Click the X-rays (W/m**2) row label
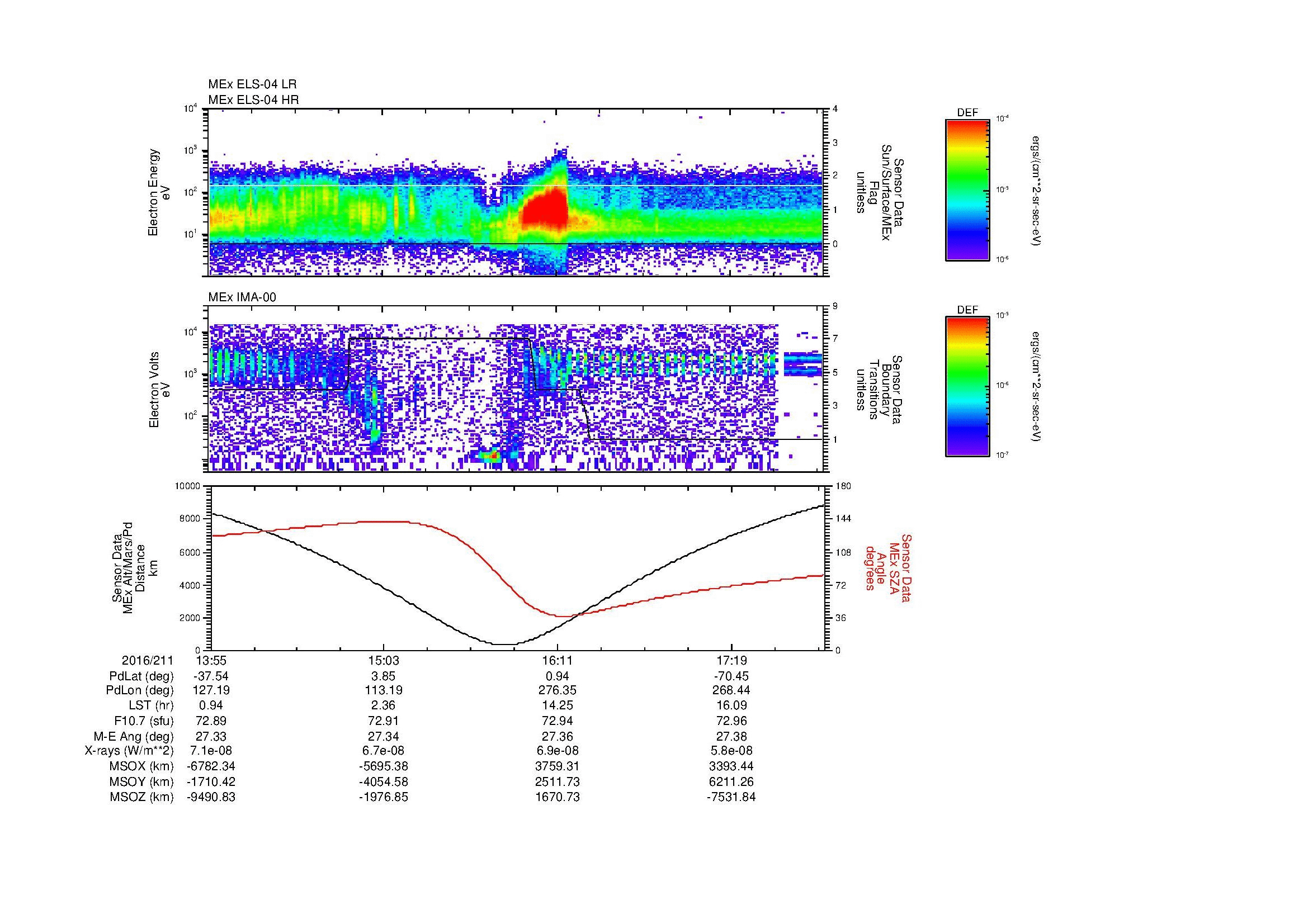Screen dimensions: 1308x924 [129, 751]
